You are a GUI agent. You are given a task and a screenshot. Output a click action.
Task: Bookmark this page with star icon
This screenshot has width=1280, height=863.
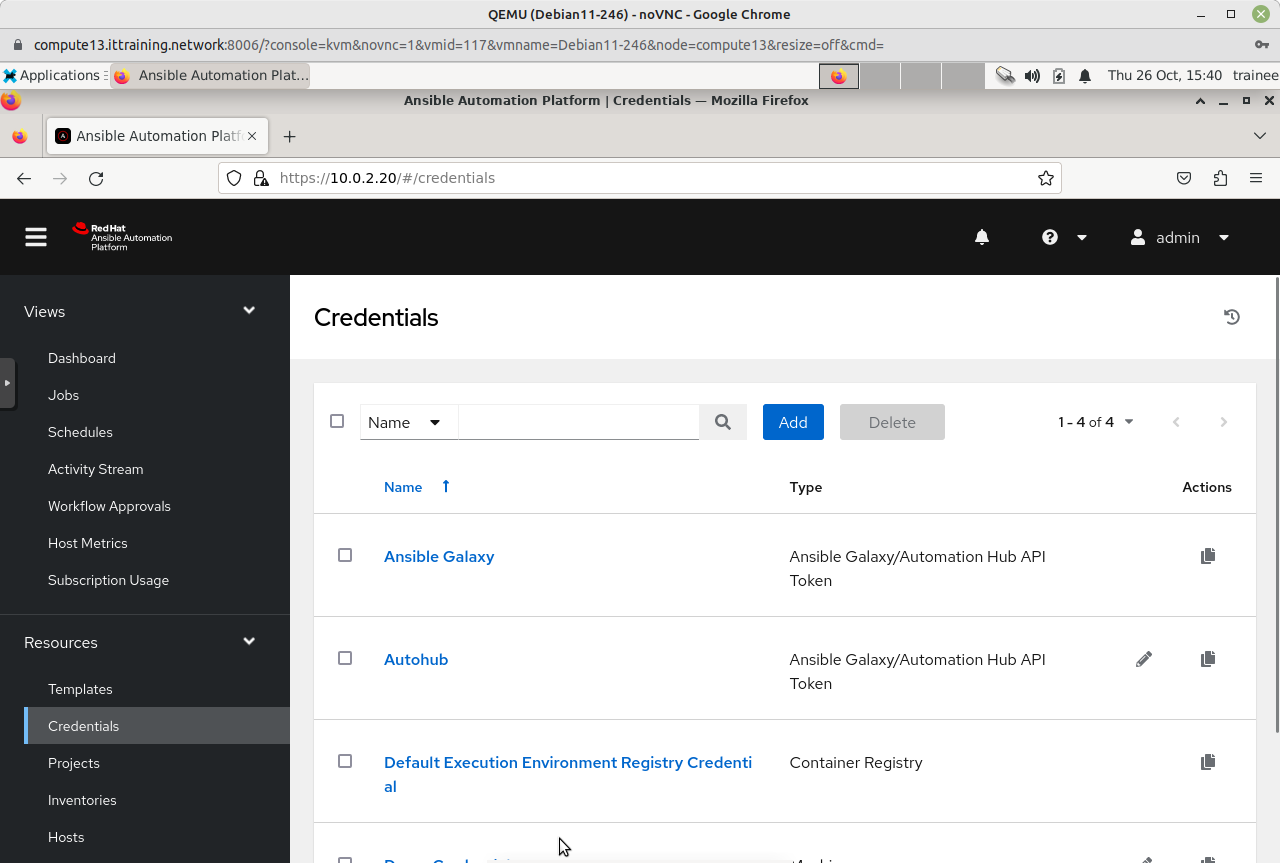(1046, 178)
